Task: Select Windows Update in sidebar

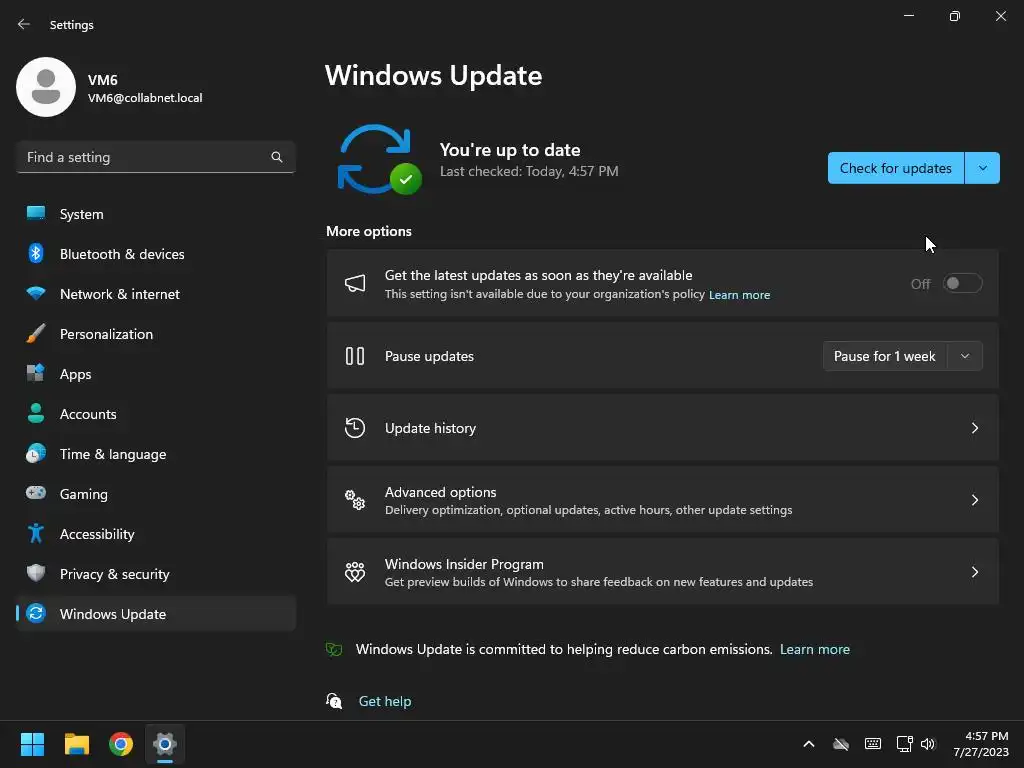Action: [x=155, y=613]
